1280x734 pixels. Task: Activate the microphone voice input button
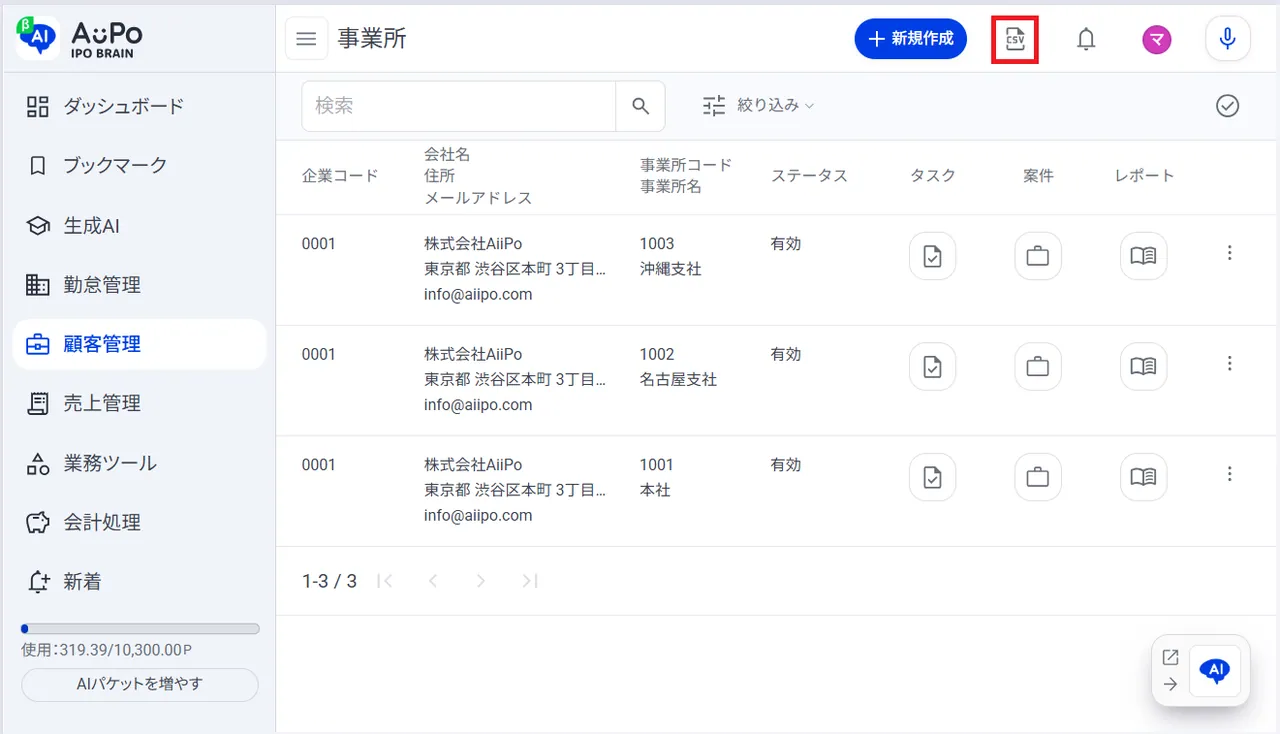click(x=1228, y=39)
